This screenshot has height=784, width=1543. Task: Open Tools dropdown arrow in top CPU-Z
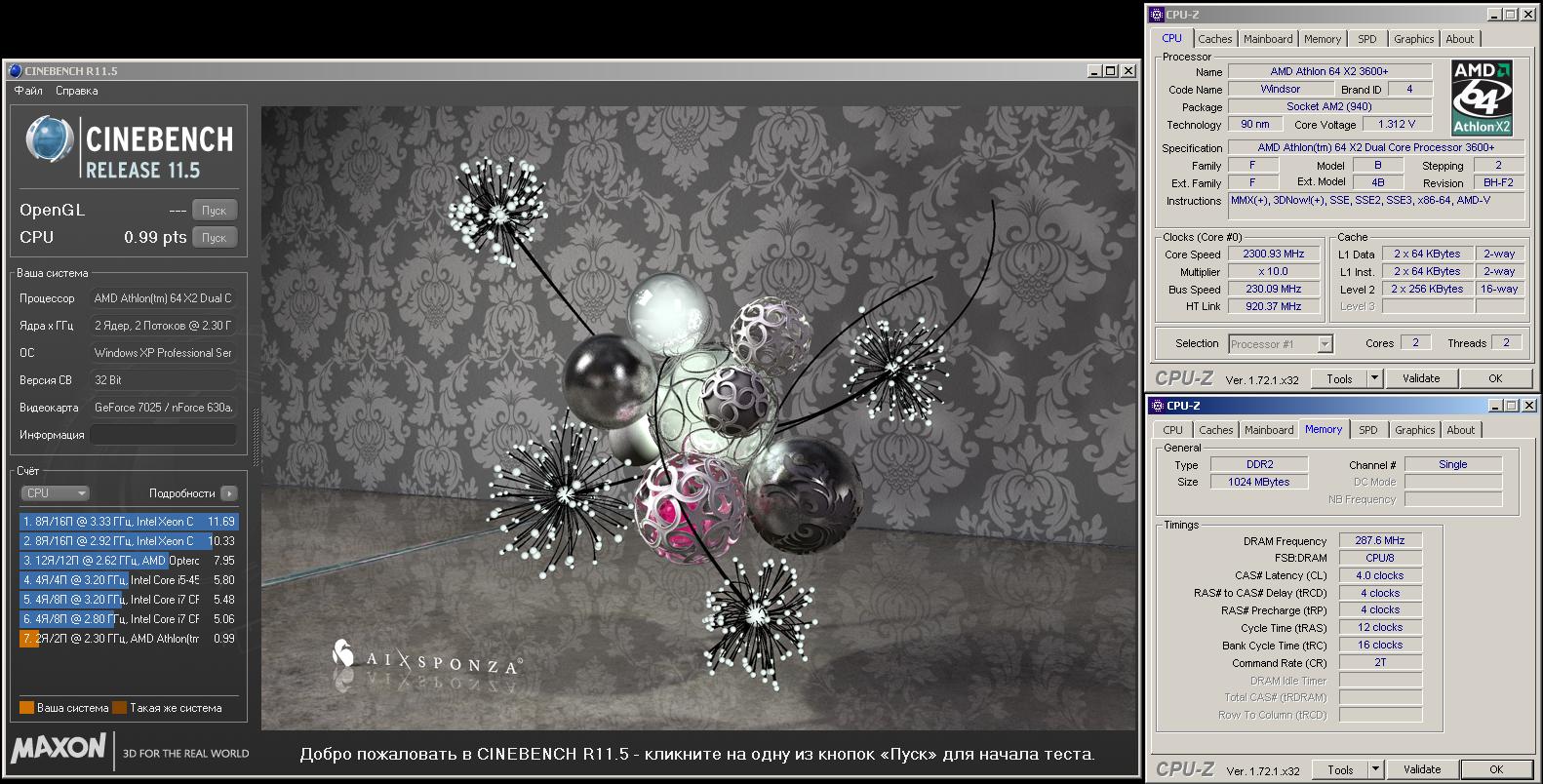[x=1375, y=378]
